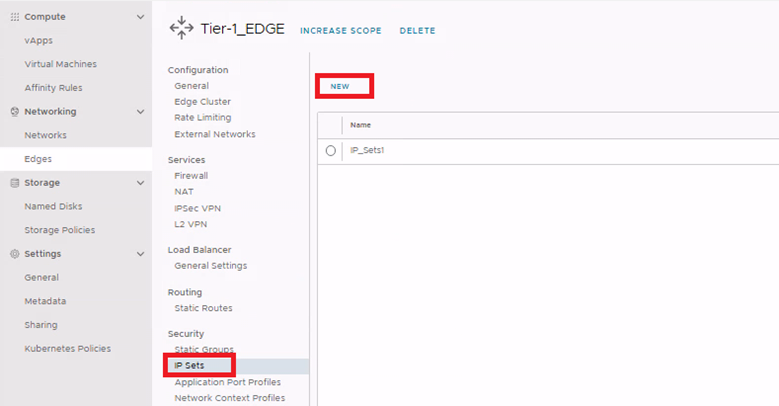779x406 pixels.
Task: Go to Networks in the left navigation
Action: click(45, 135)
